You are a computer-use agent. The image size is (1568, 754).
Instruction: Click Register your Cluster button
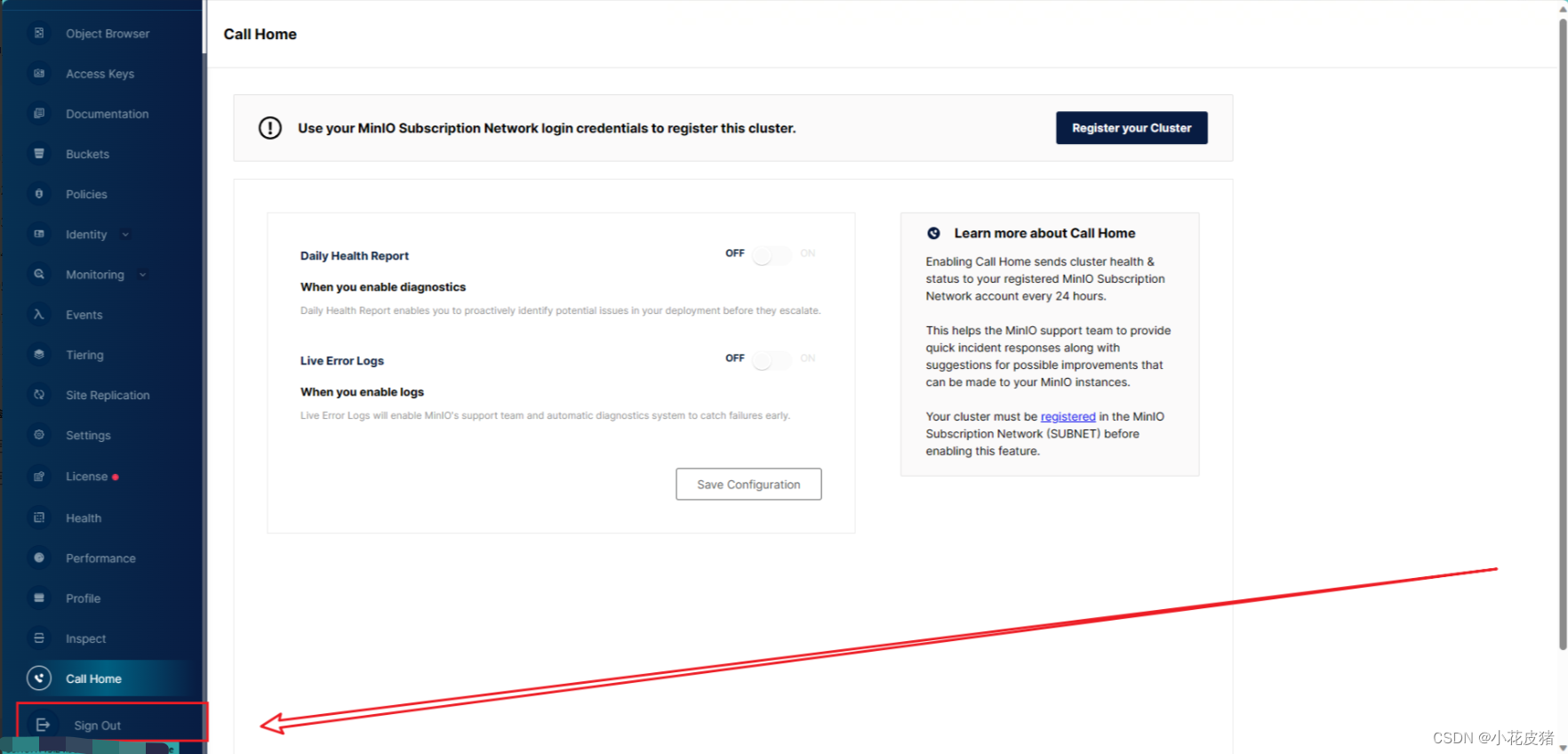[1132, 128]
